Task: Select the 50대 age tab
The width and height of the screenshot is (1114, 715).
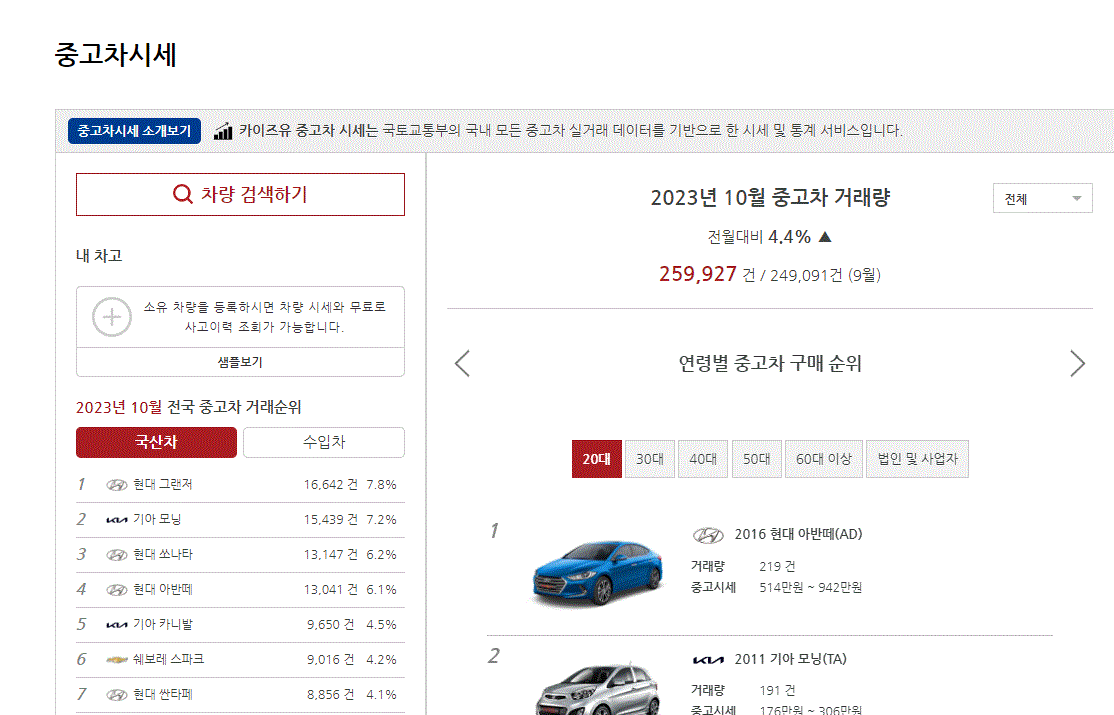Action: coord(757,459)
